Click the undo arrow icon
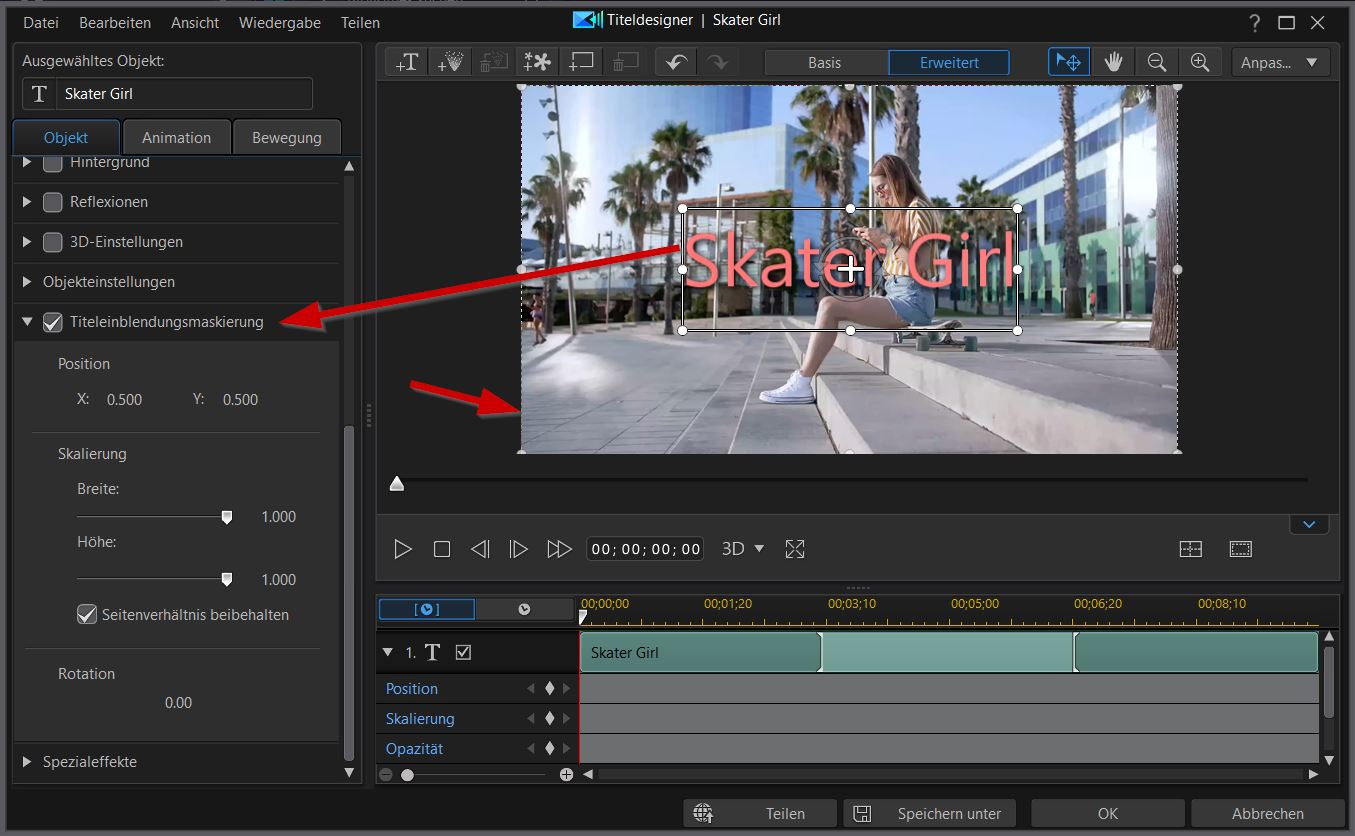Viewport: 1355px width, 836px height. (x=676, y=62)
